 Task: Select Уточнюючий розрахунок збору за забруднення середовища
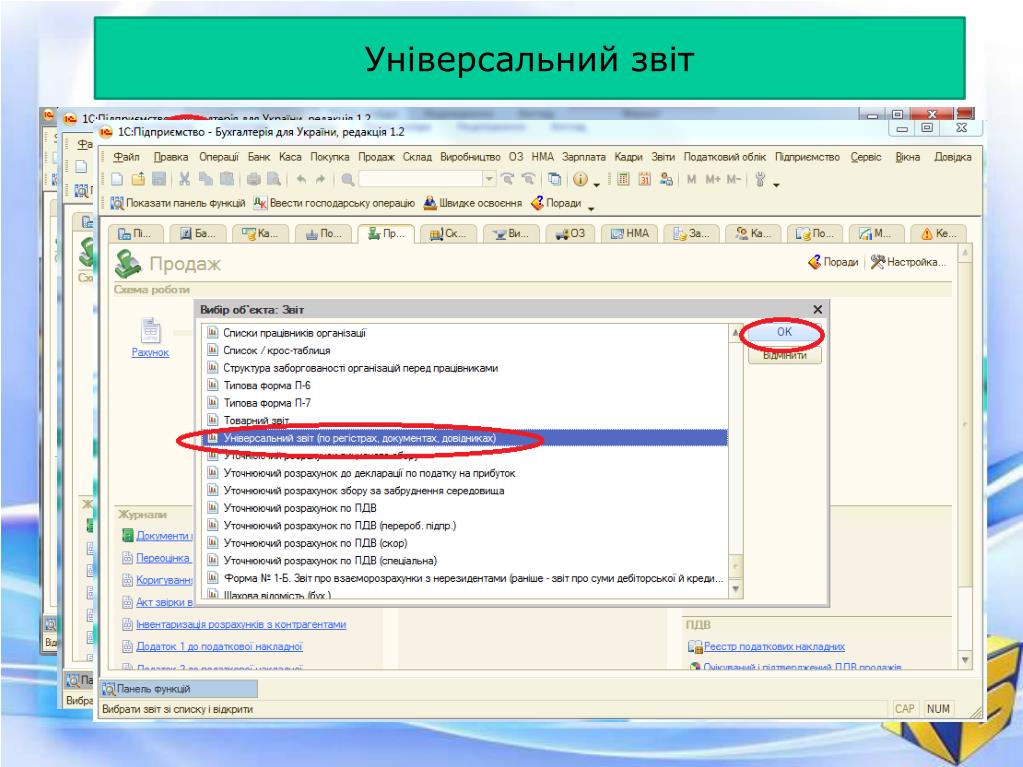465,490
